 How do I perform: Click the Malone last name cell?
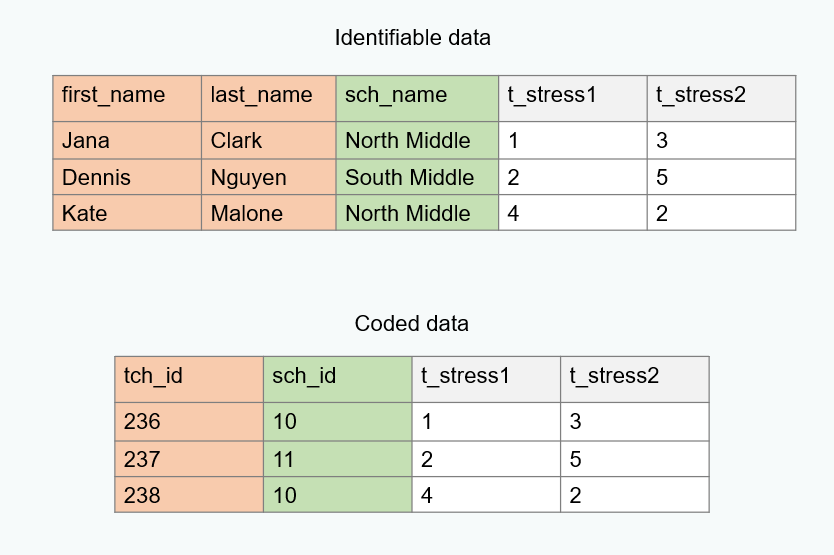[x=268, y=214]
